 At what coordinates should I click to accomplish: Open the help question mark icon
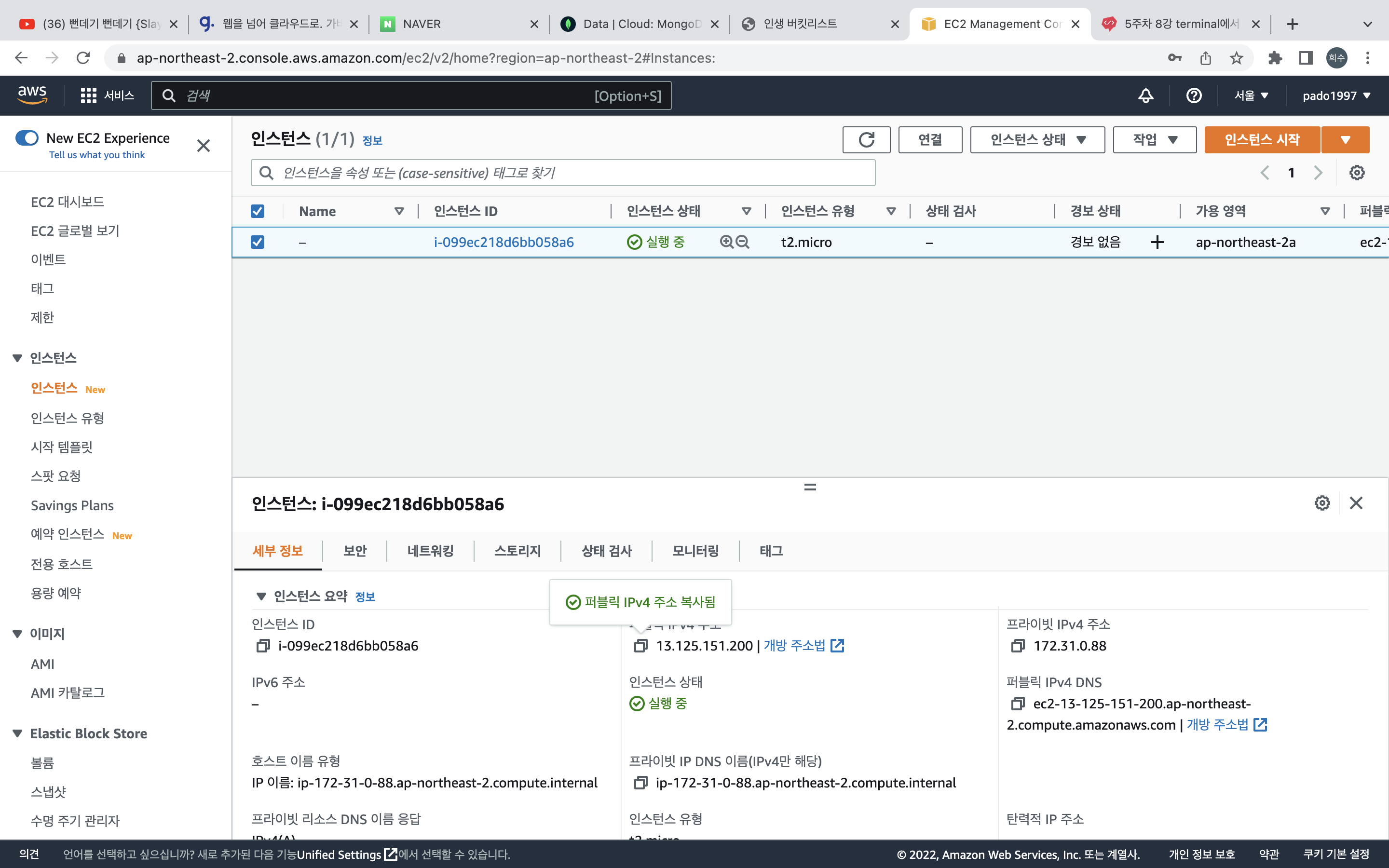tap(1194, 95)
